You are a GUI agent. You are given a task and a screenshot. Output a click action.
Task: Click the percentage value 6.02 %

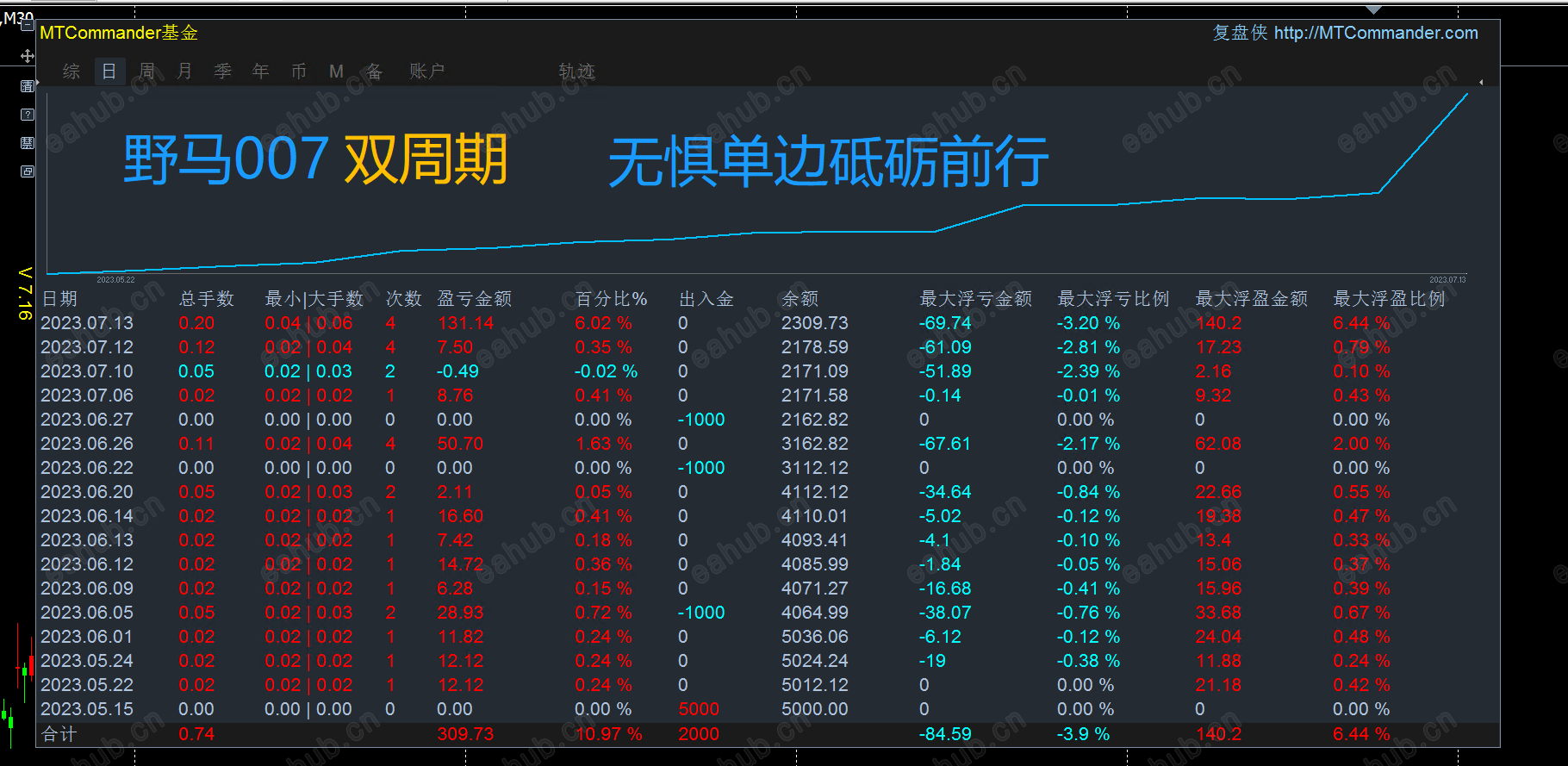click(604, 323)
